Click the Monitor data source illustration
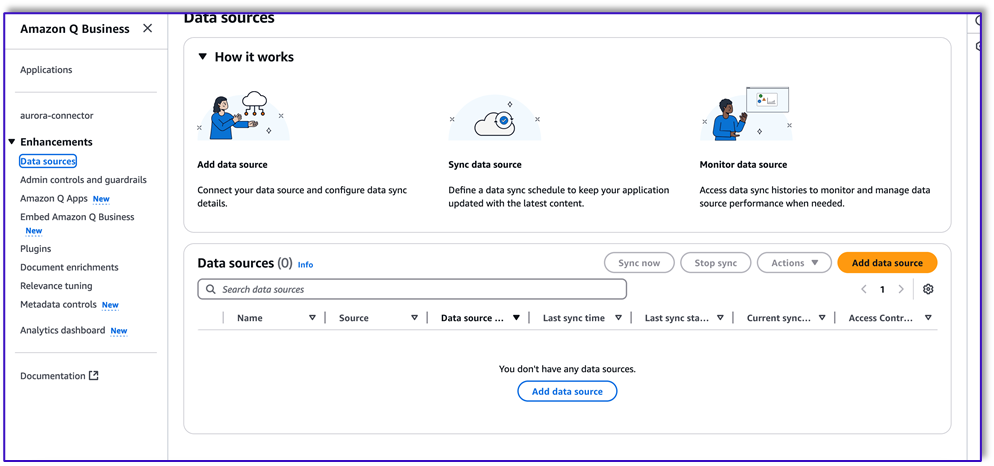Image resolution: width=994 pixels, height=466 pixels. 746,114
